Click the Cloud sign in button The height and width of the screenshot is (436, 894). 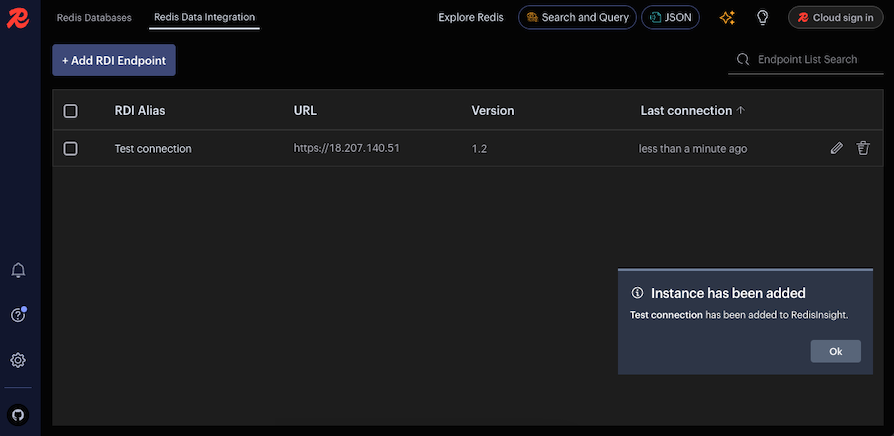(x=835, y=17)
